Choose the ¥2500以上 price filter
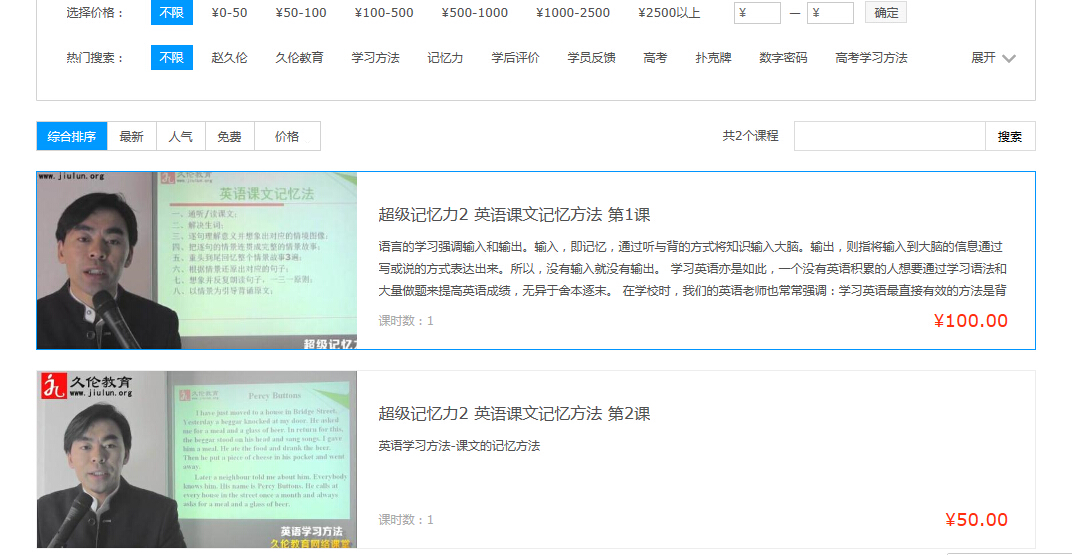The height and width of the screenshot is (555, 1072). click(x=669, y=13)
